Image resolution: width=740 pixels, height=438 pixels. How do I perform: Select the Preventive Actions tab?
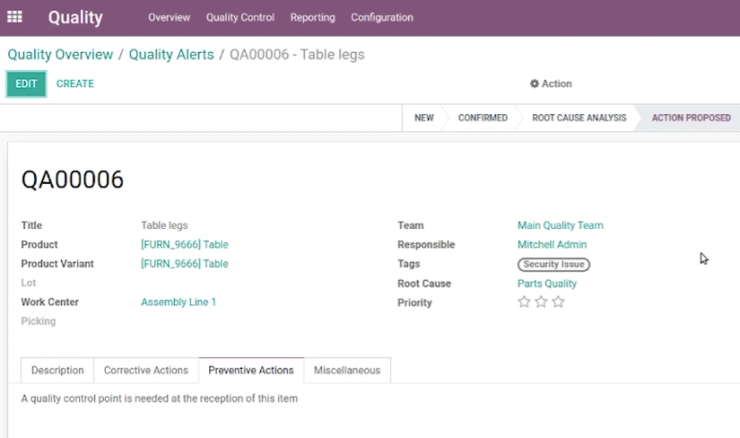(x=251, y=370)
